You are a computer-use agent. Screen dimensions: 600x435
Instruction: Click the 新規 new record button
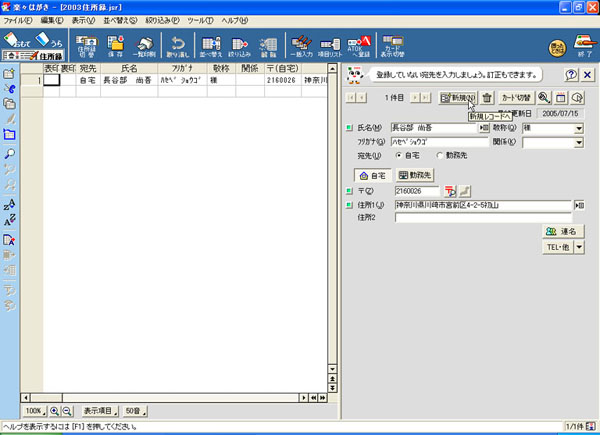point(458,97)
